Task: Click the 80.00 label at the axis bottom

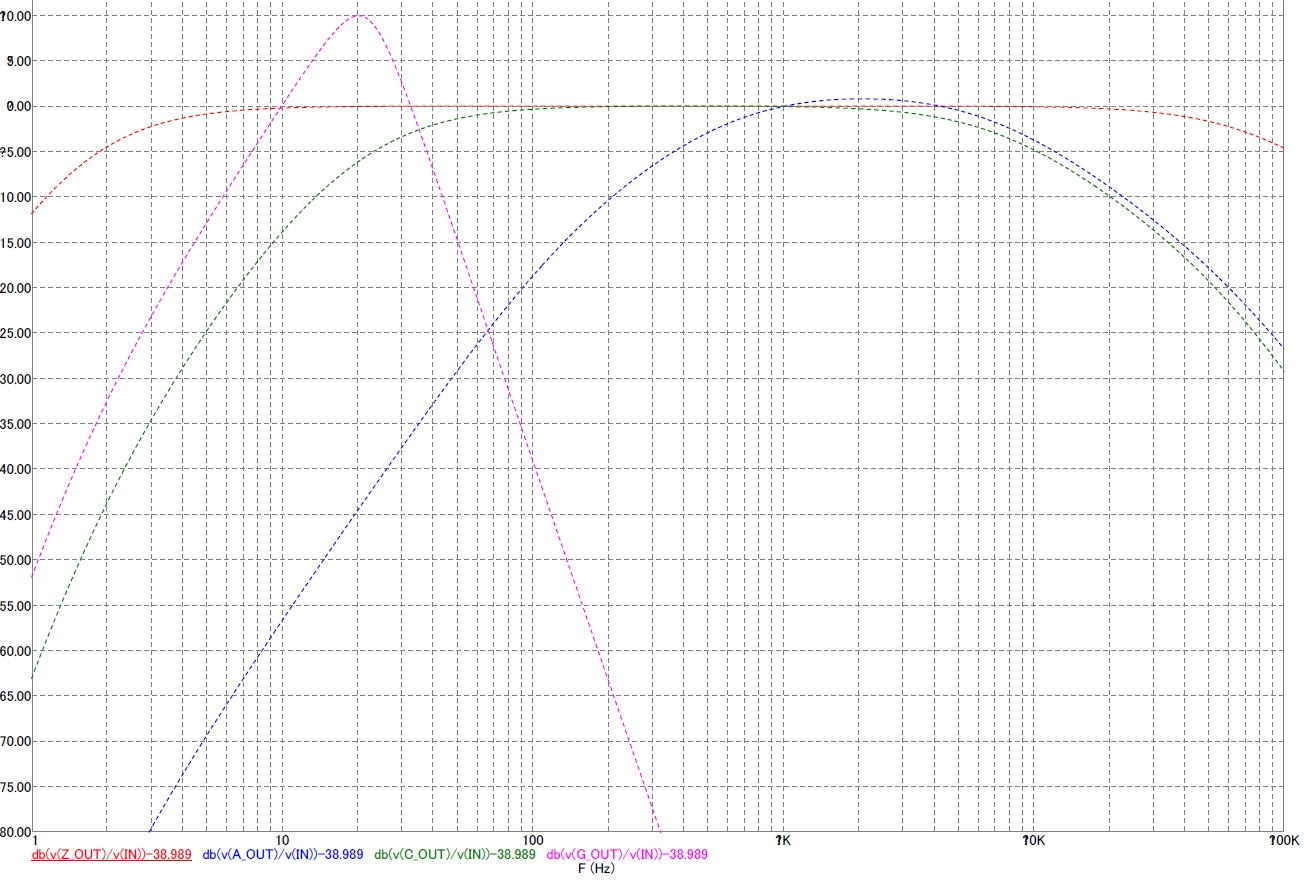Action: pyautogui.click(x=15, y=832)
